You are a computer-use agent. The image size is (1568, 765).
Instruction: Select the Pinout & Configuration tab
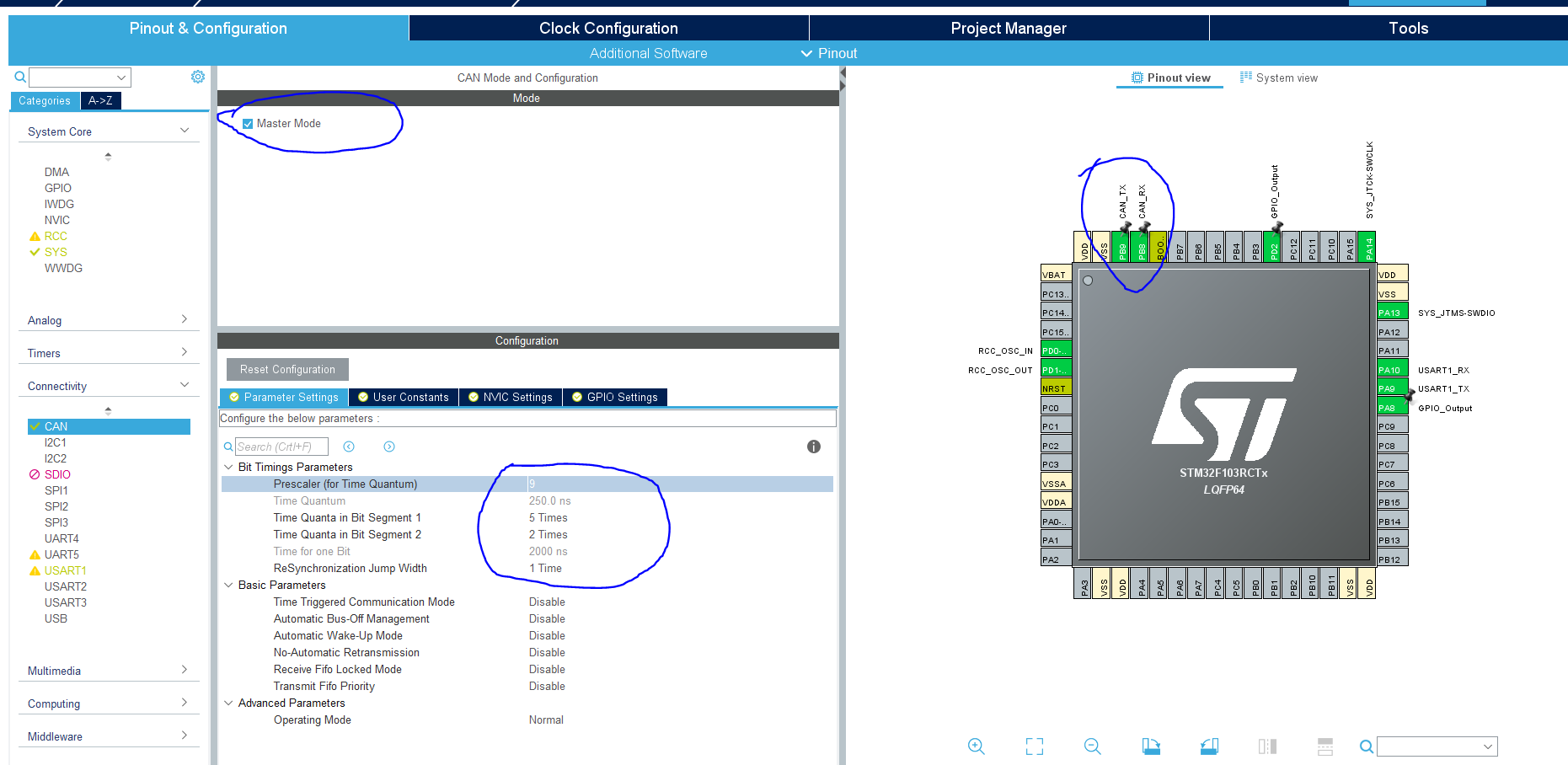tap(208, 28)
